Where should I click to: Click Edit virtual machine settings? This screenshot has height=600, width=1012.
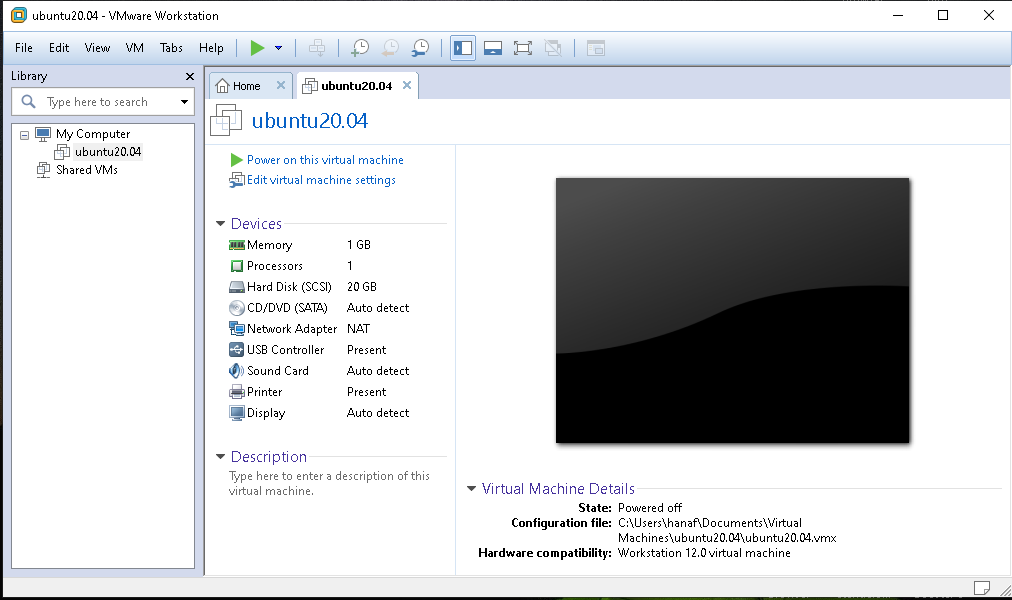[321, 180]
